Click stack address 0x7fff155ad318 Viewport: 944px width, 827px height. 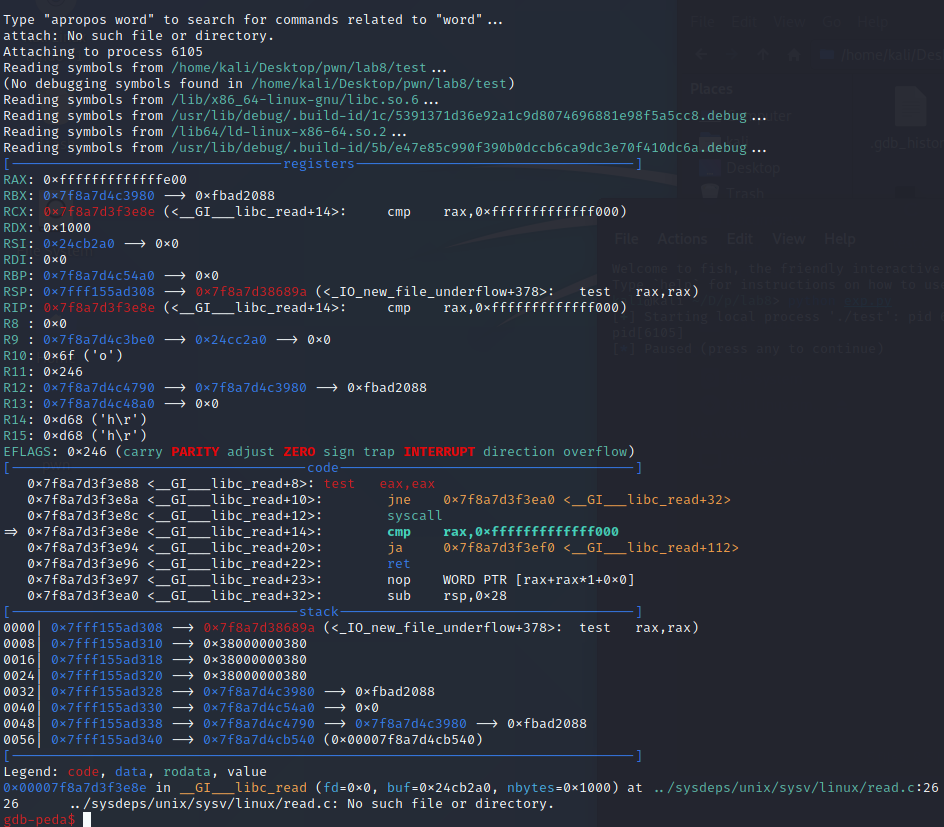pyautogui.click(x=107, y=660)
